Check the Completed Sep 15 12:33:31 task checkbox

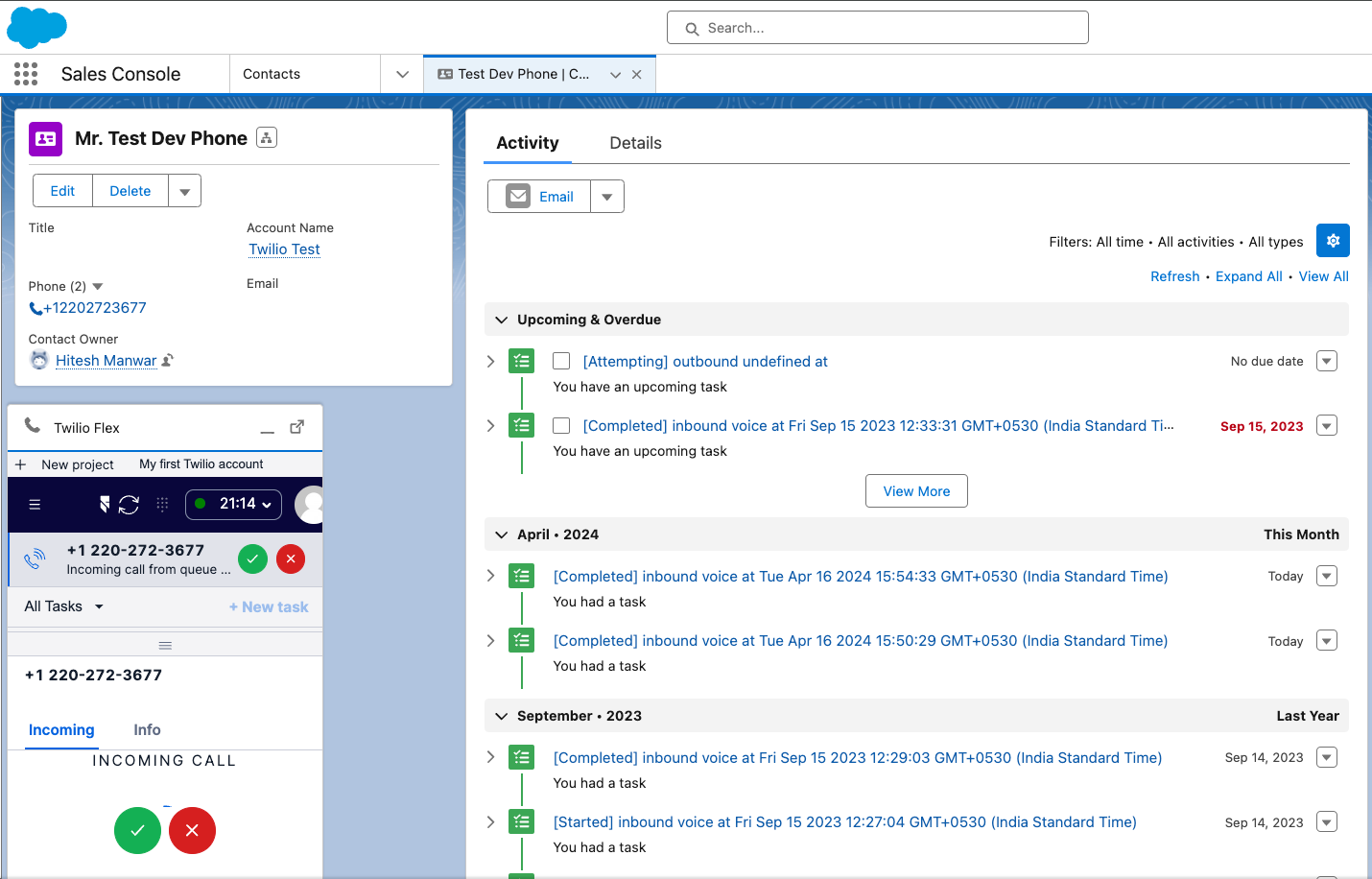561,425
